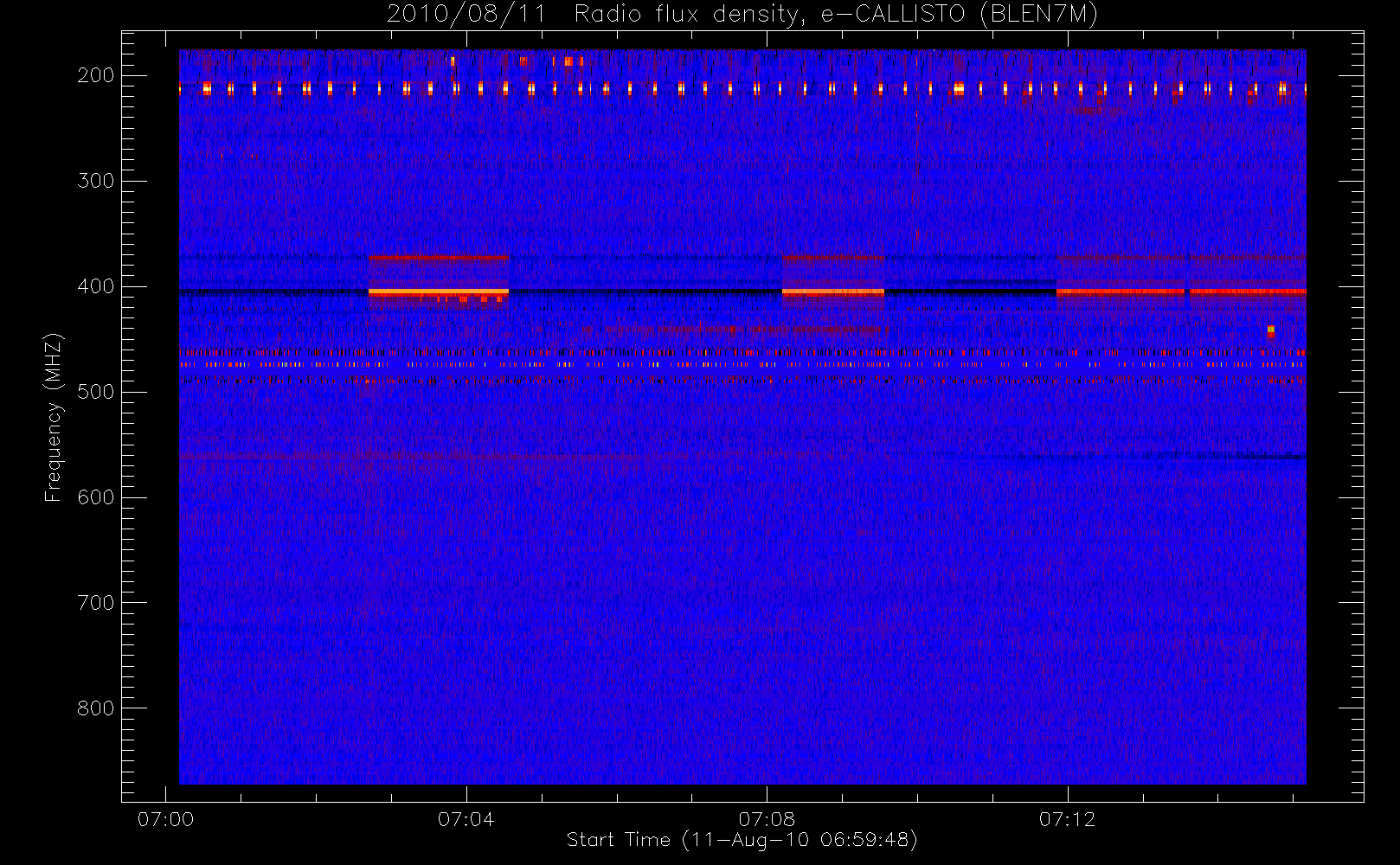Click the 07:08 time tick label
Viewport: 1400px width, 865px height.
tap(767, 819)
